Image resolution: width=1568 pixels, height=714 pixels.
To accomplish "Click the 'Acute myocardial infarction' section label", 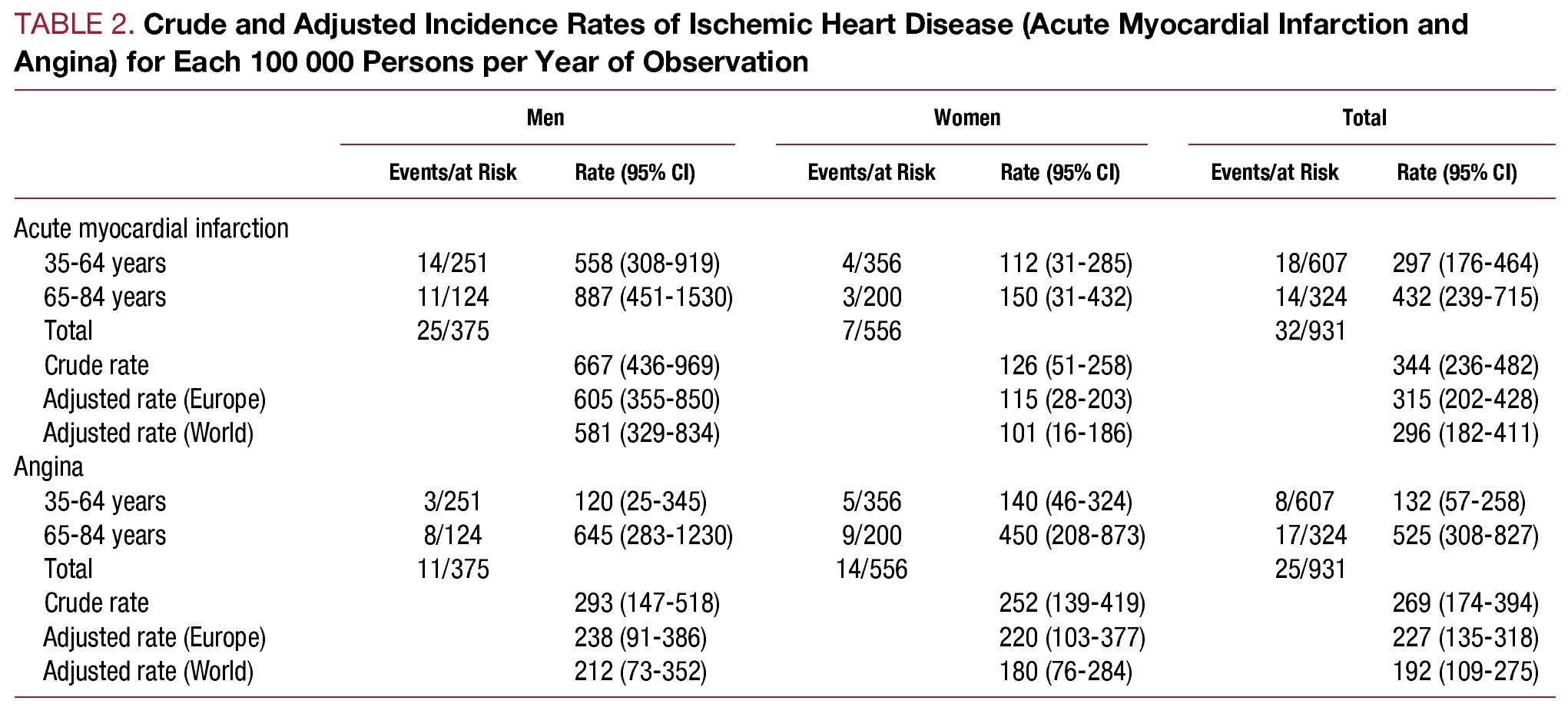I will coord(151,229).
